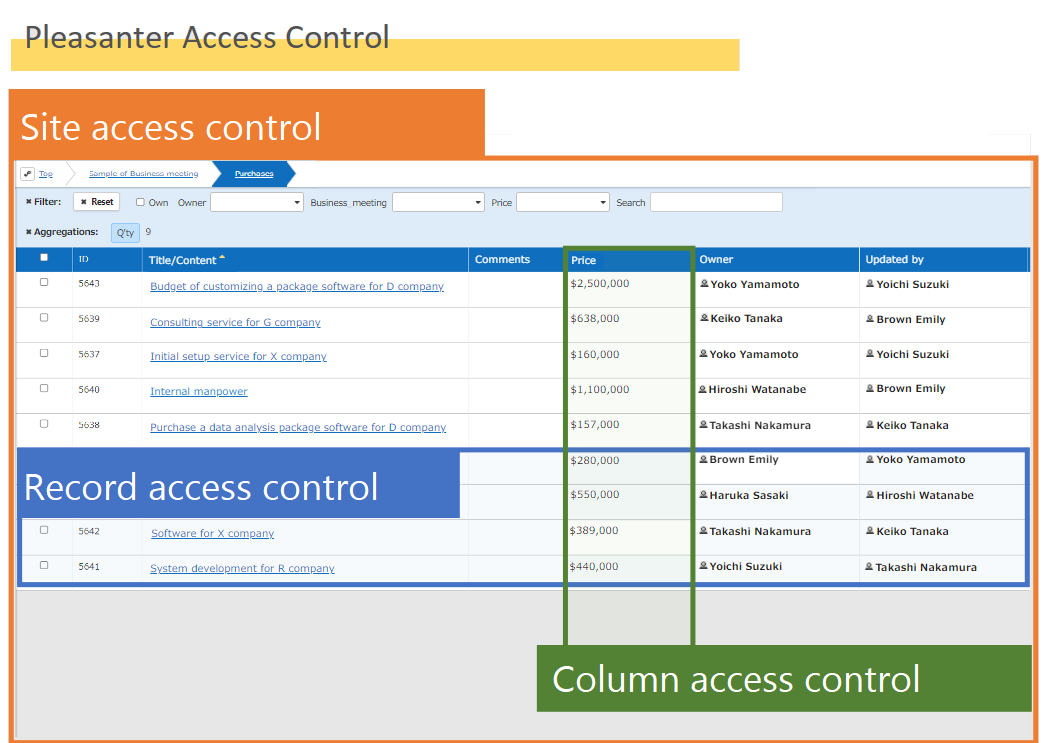The height and width of the screenshot is (743, 1043).
Task: Click updater Keiko Tanaka in row 5638
Action: [x=913, y=426]
